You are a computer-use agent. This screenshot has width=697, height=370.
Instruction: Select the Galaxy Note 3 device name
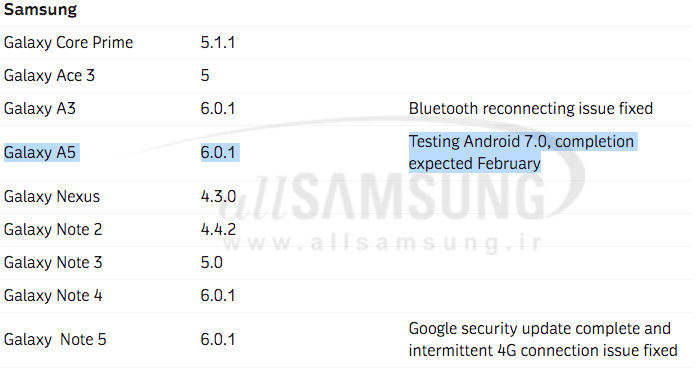[53, 262]
